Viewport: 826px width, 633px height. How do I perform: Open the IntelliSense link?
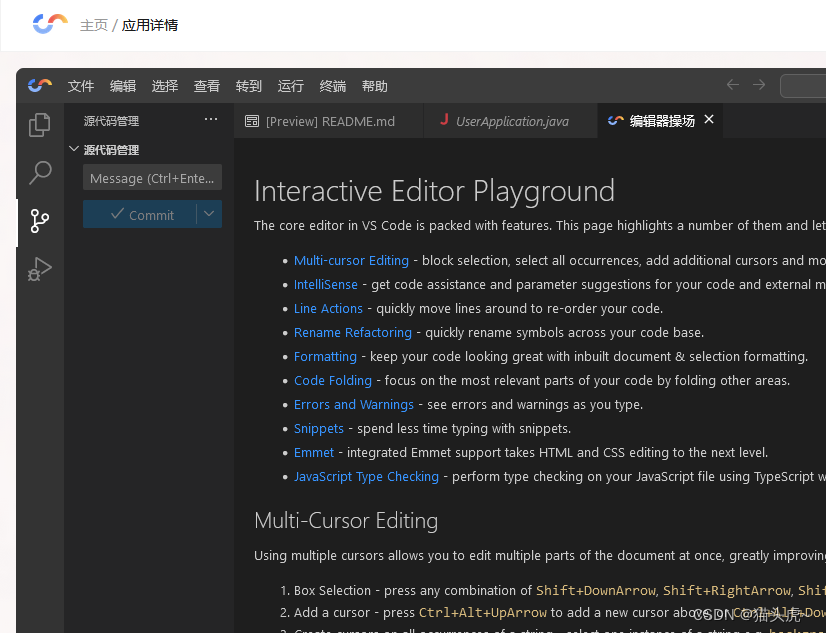coord(326,284)
